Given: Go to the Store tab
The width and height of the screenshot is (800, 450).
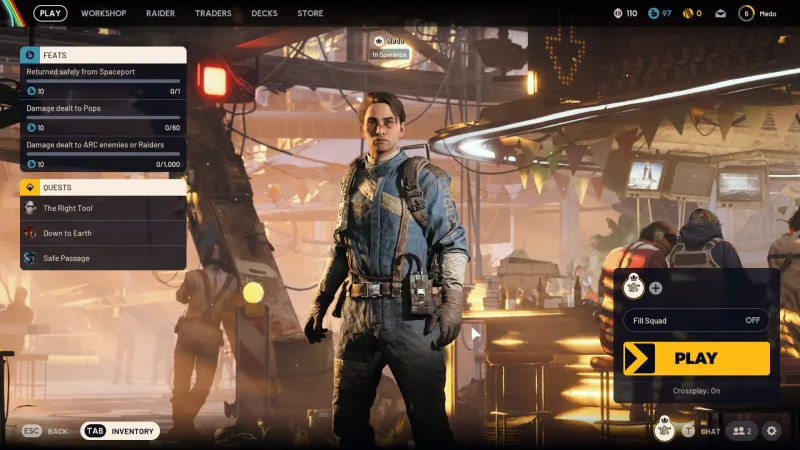Looking at the screenshot, I should pos(310,13).
